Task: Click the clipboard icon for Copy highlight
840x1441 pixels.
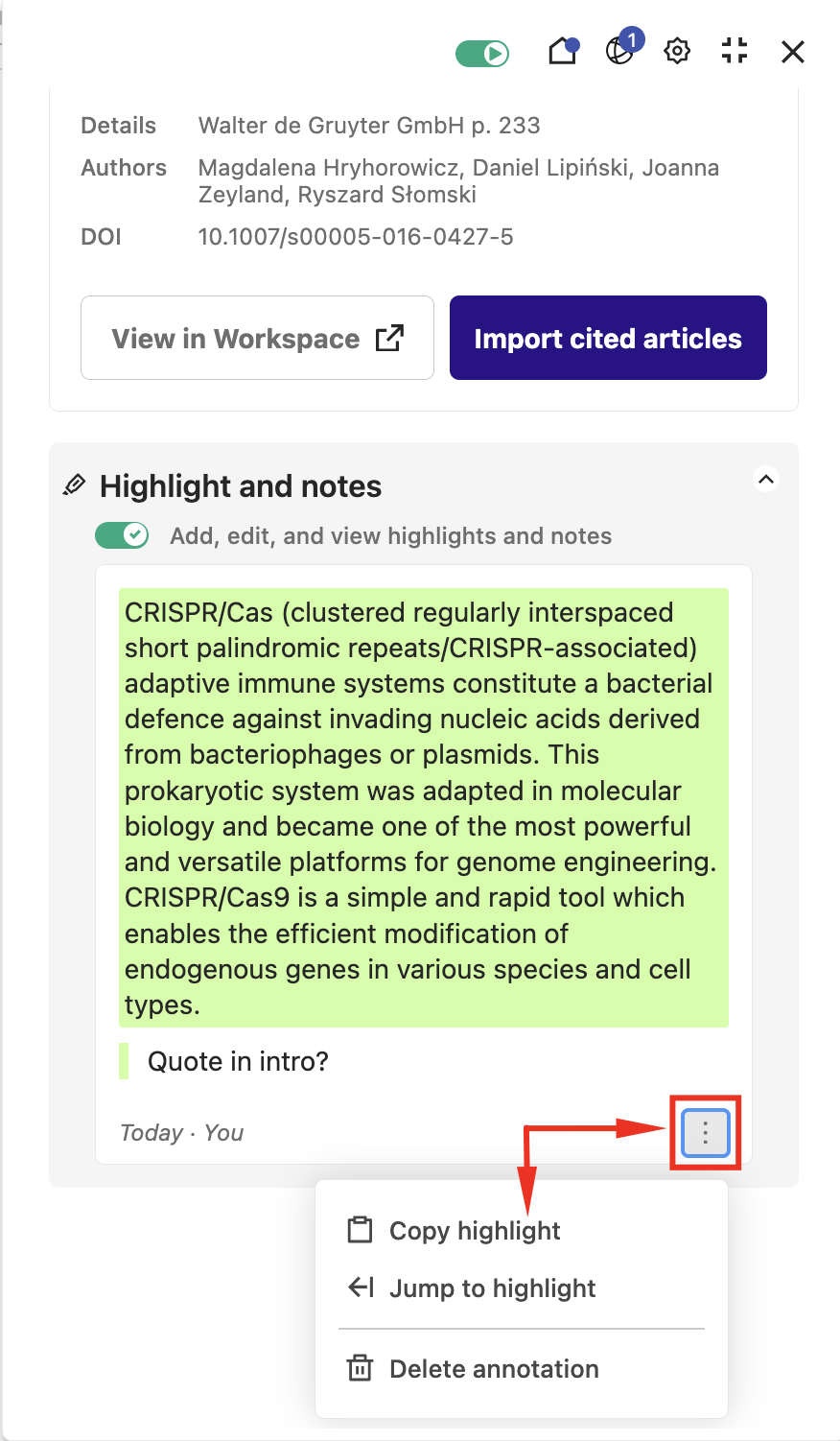Action: [x=360, y=1230]
